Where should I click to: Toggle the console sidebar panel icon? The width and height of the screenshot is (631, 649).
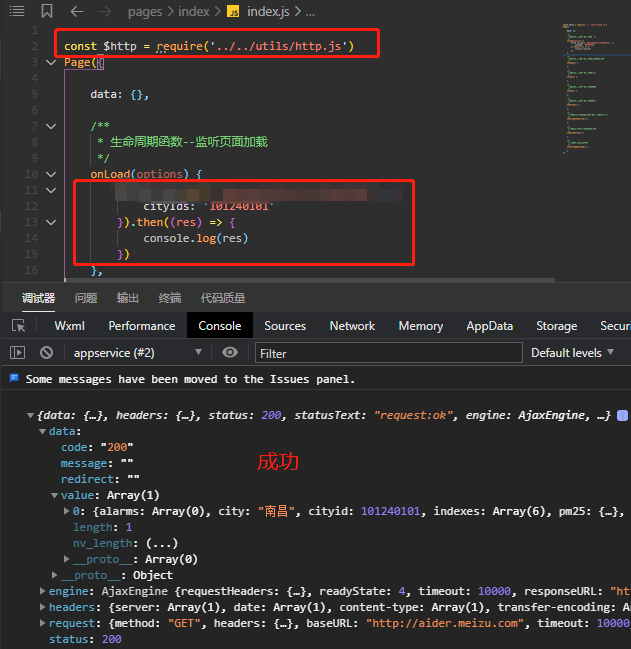(x=17, y=353)
